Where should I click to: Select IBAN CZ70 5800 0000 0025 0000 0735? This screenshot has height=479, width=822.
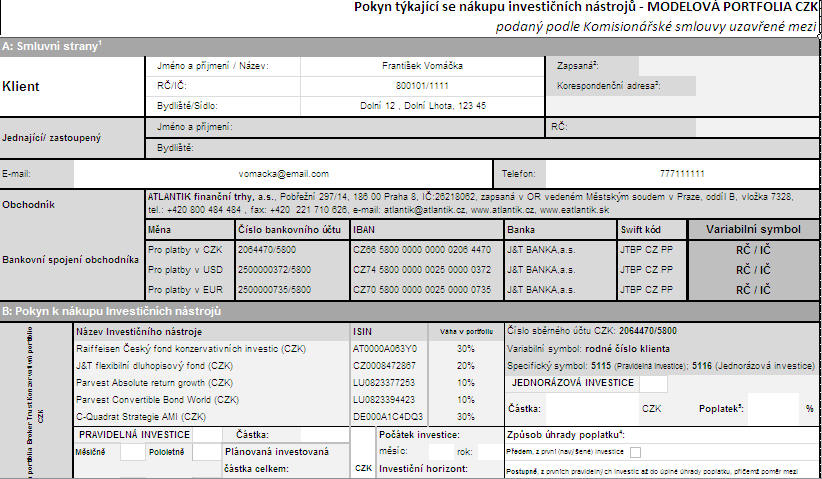tap(427, 290)
